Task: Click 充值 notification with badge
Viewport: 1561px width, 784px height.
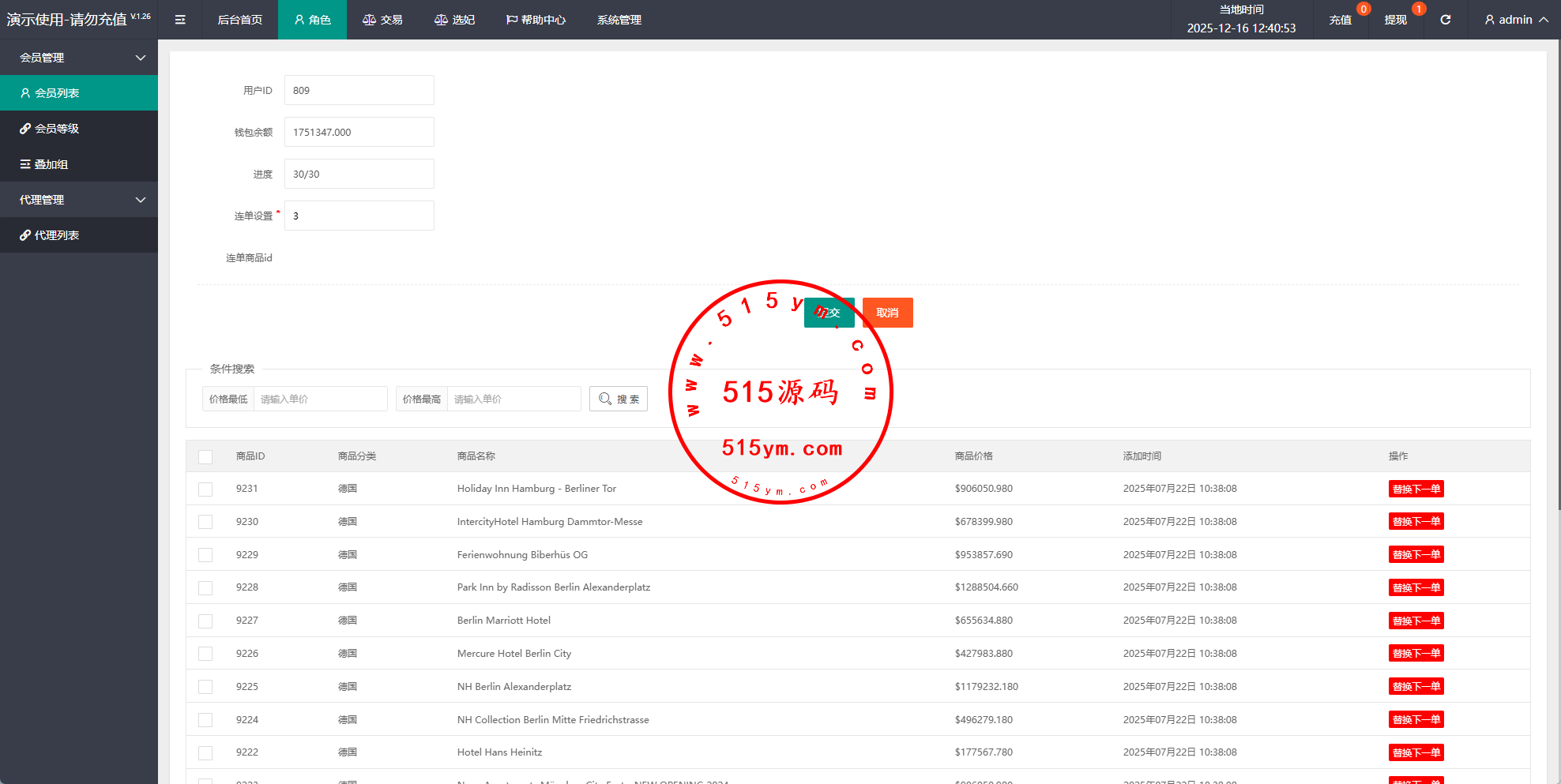Action: (1341, 20)
